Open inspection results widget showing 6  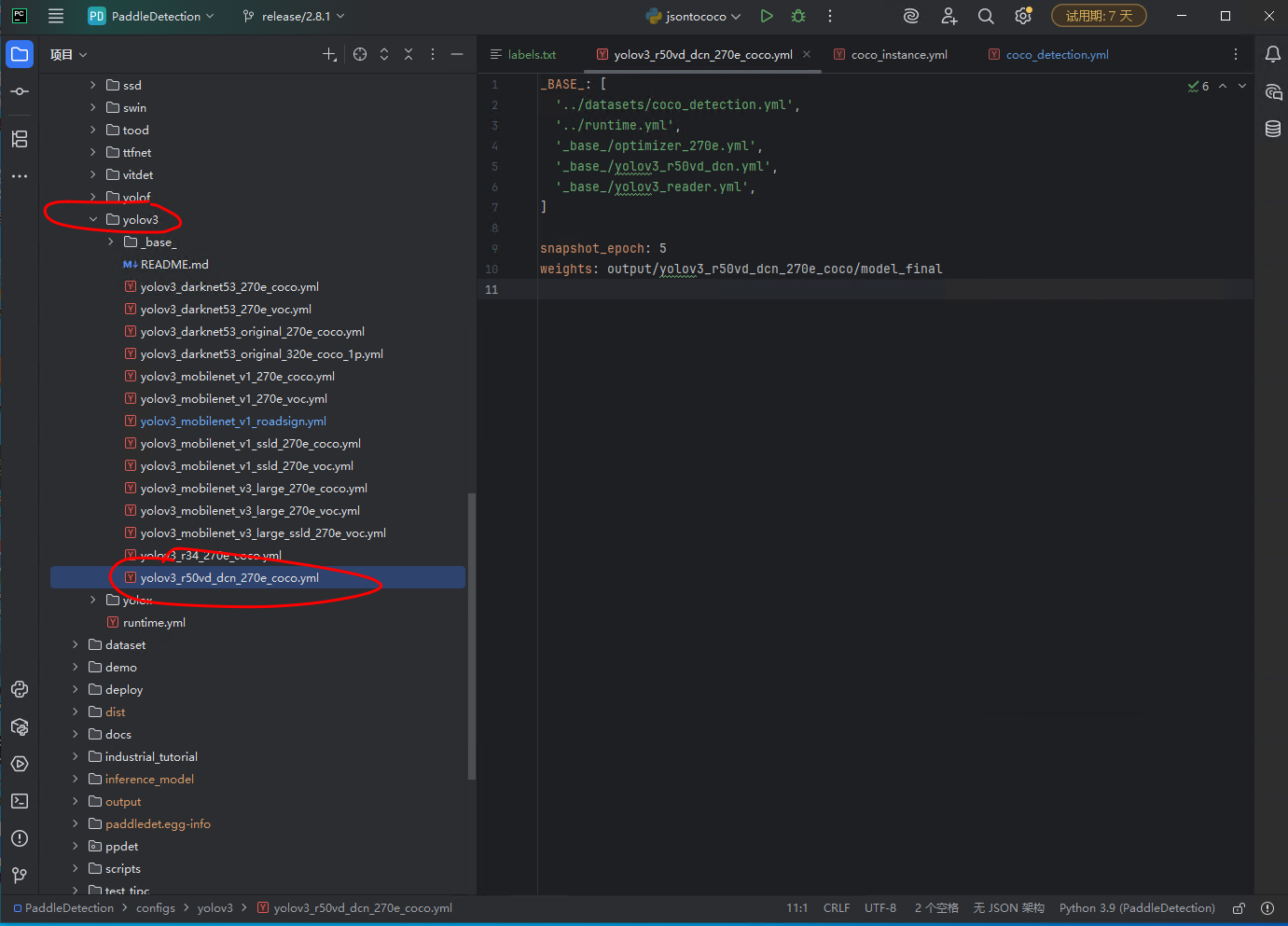[x=1198, y=86]
